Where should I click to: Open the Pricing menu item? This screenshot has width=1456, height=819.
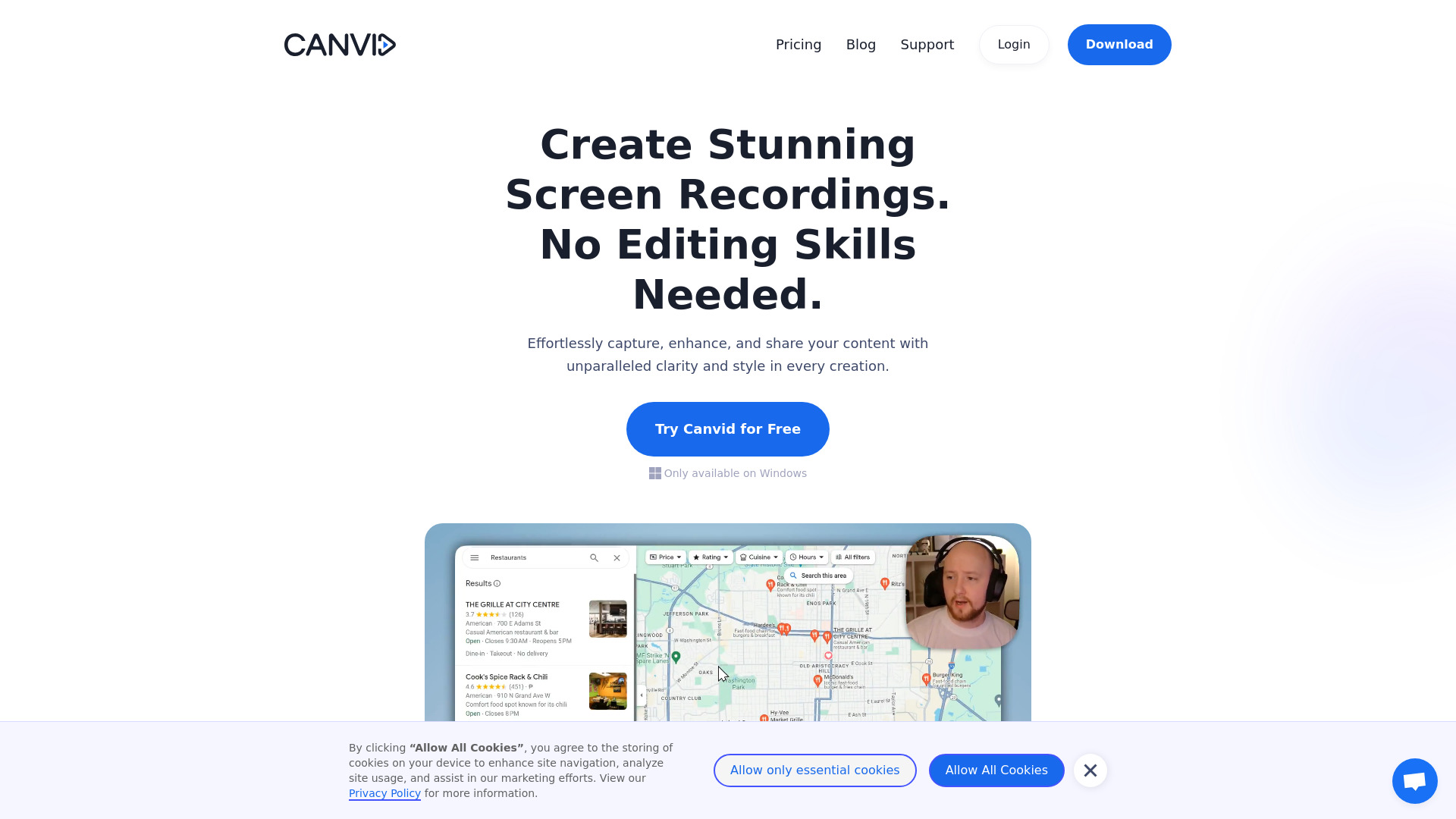(x=798, y=44)
